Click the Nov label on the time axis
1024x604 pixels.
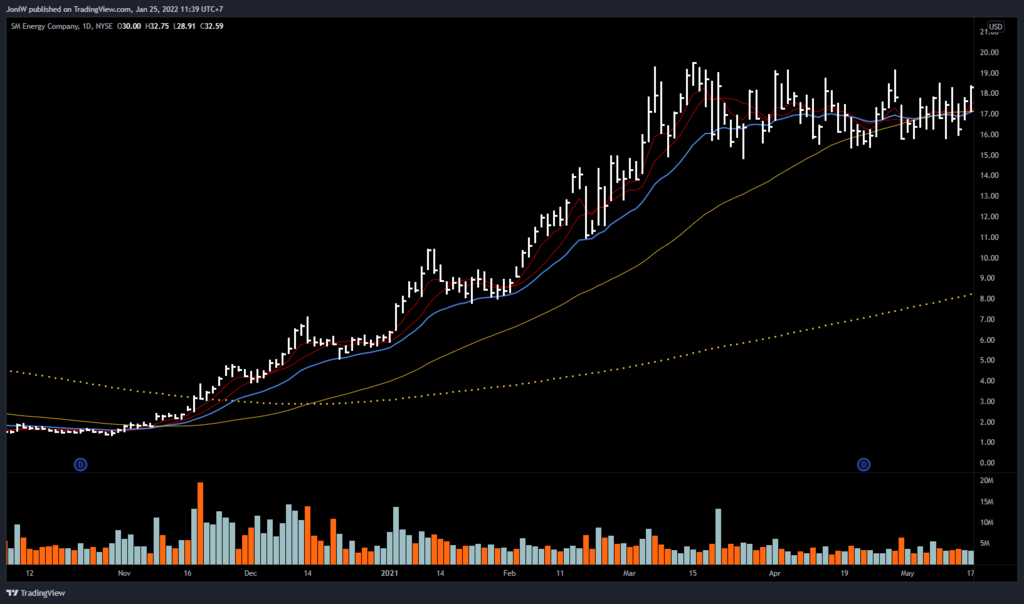pyautogui.click(x=124, y=575)
